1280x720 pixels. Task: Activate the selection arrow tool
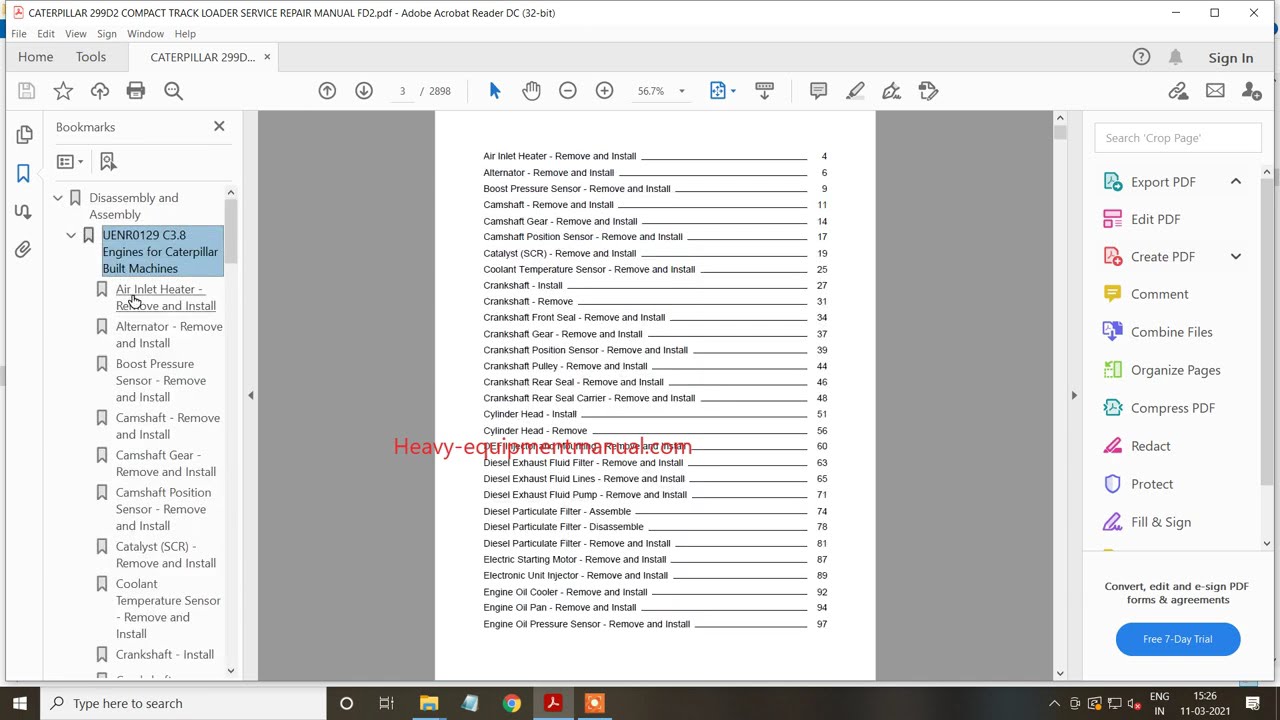494,91
